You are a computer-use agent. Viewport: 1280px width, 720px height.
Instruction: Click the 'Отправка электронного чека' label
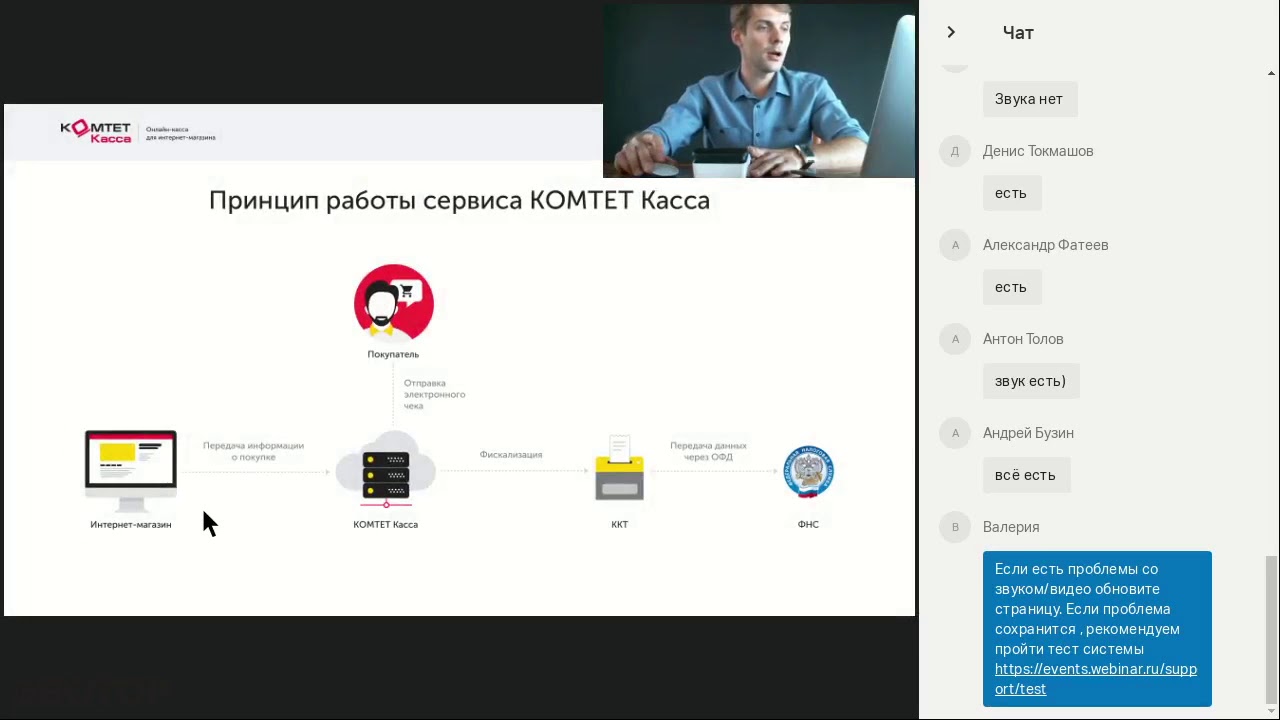click(434, 394)
